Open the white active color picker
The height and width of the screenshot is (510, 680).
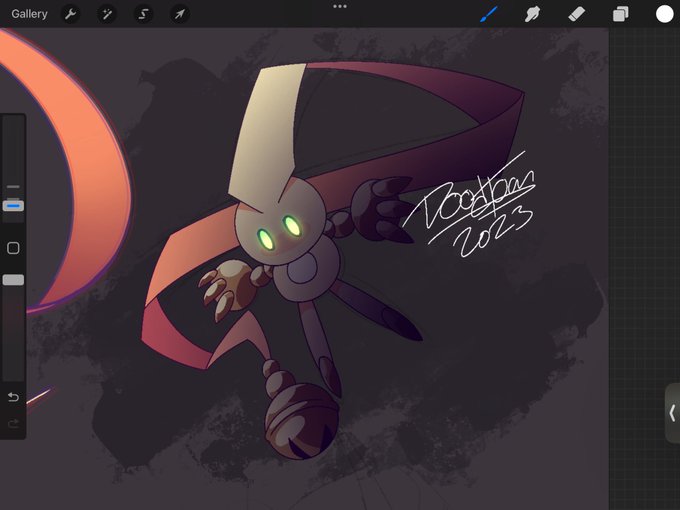pyautogui.click(x=664, y=14)
